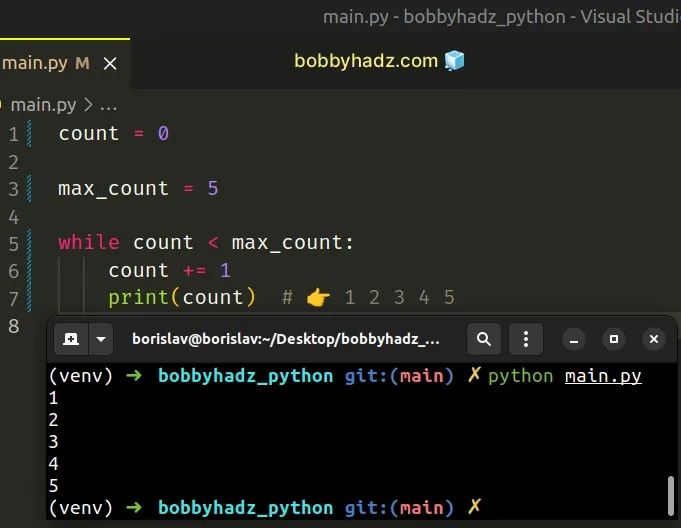Click the '1 2 3 4 5' comment text
This screenshot has width=681, height=528.
(x=400, y=298)
